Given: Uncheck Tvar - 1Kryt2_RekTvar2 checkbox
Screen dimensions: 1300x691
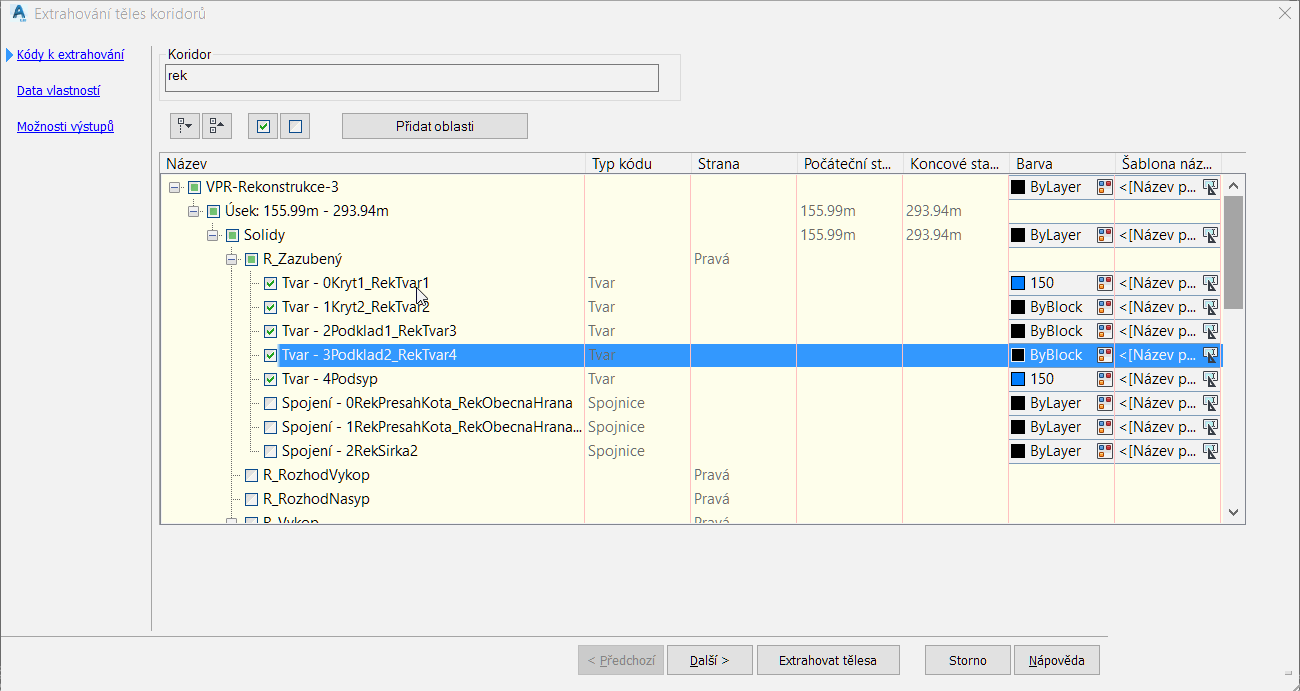Looking at the screenshot, I should pyautogui.click(x=270, y=307).
